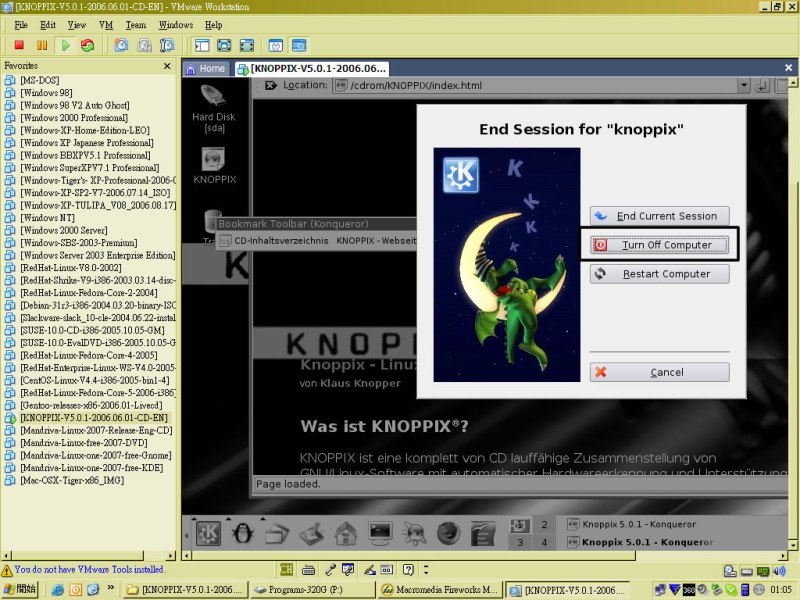800x600 pixels.
Task: Open the KDE K menu in panel
Action: coord(208,533)
